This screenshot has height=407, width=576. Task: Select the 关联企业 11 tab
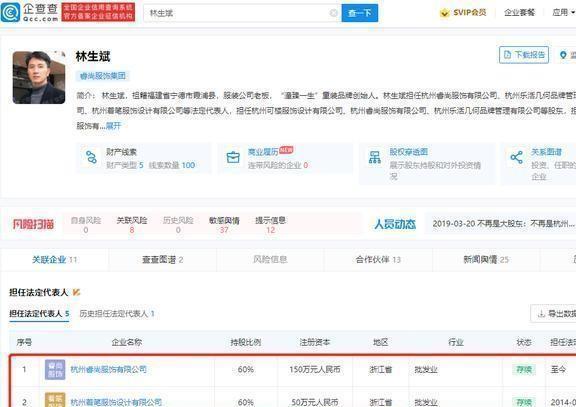coord(54,260)
